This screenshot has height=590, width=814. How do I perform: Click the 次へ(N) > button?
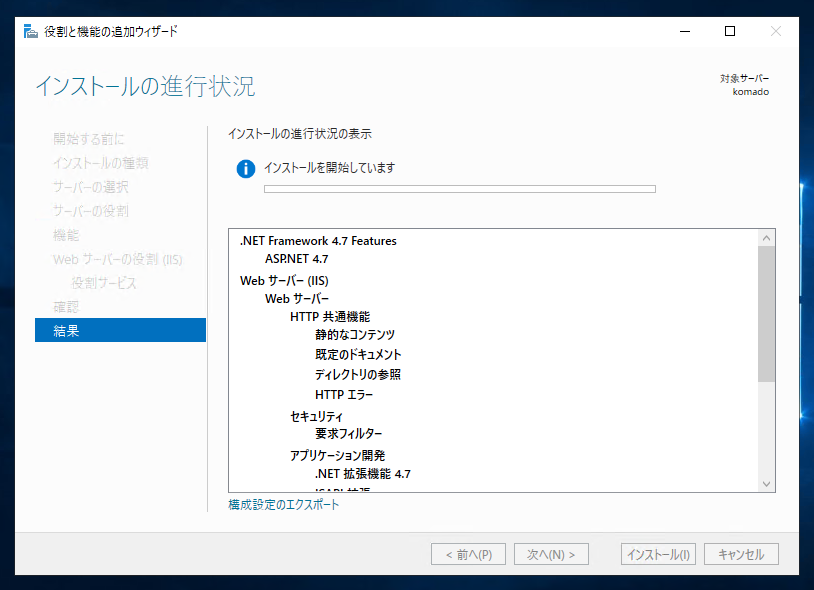pos(551,554)
